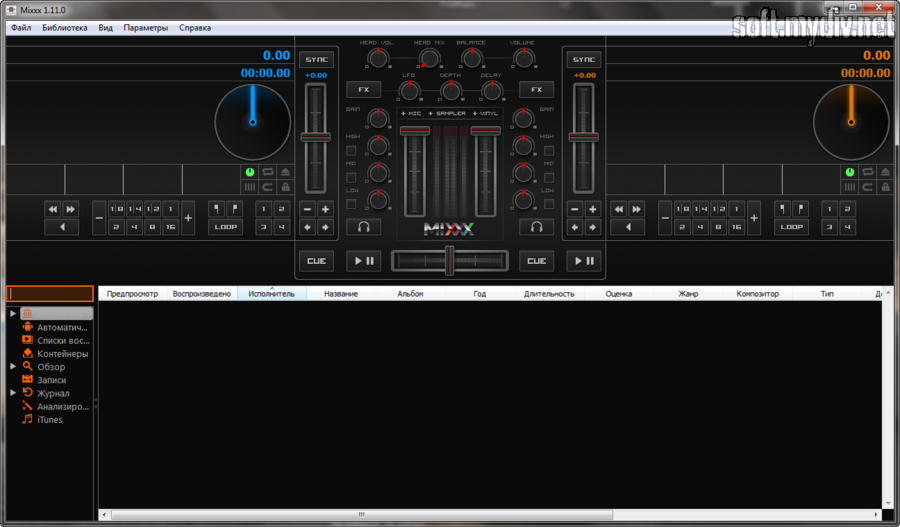
Task: Click the right deck fast-forward button
Action: pos(636,210)
